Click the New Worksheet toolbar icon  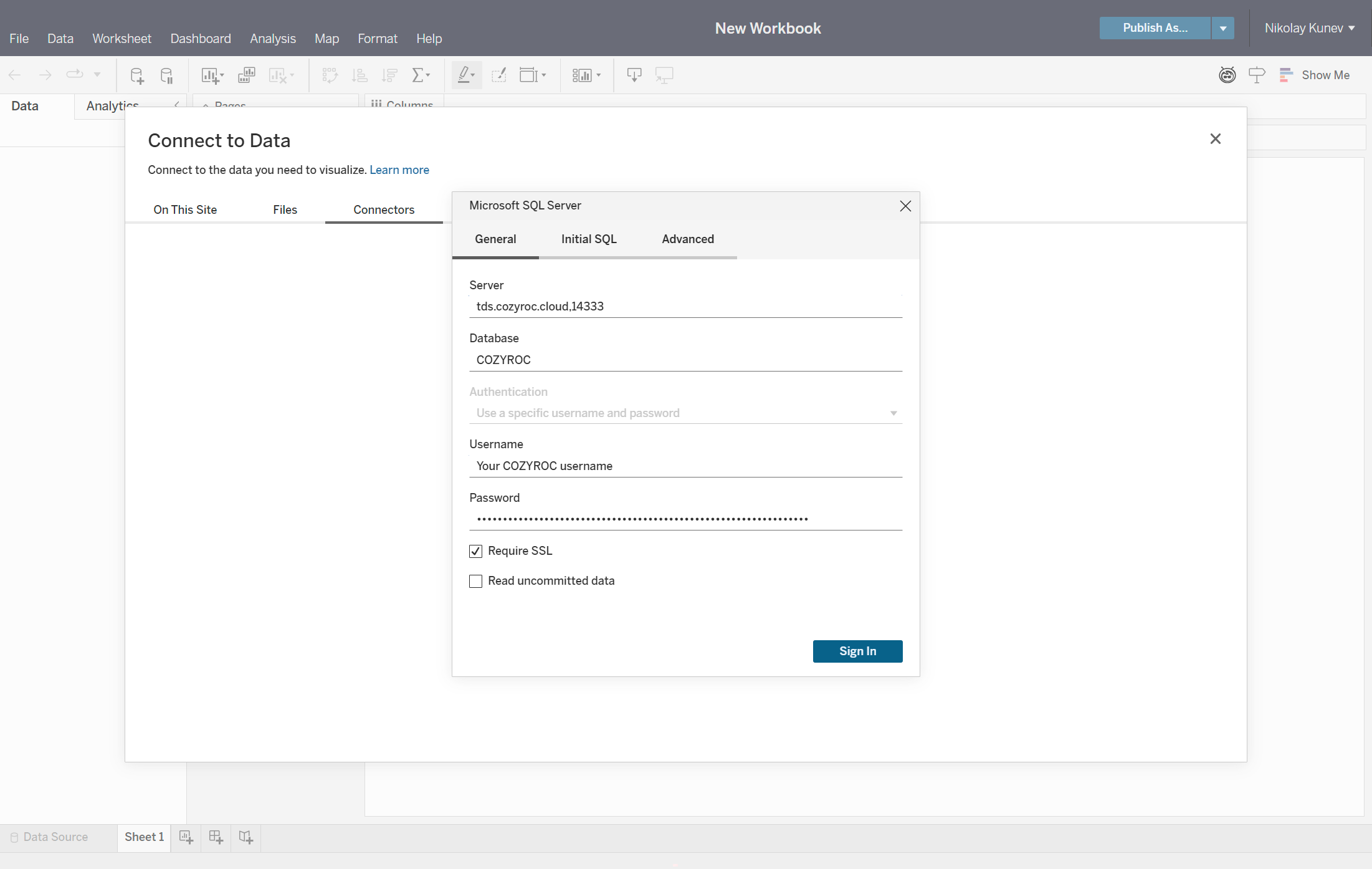[x=211, y=75]
